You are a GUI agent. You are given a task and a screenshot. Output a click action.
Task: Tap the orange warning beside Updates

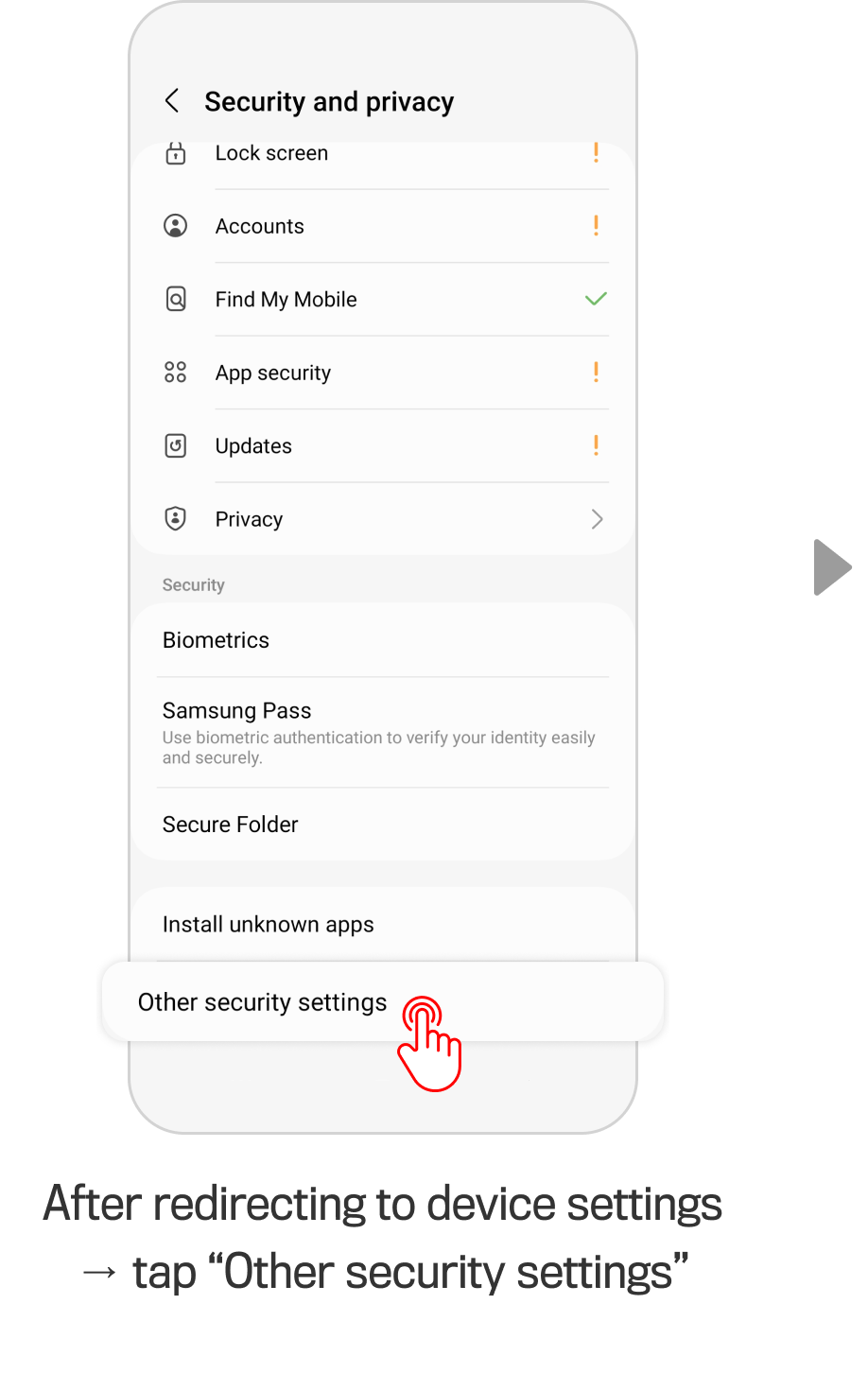(596, 445)
